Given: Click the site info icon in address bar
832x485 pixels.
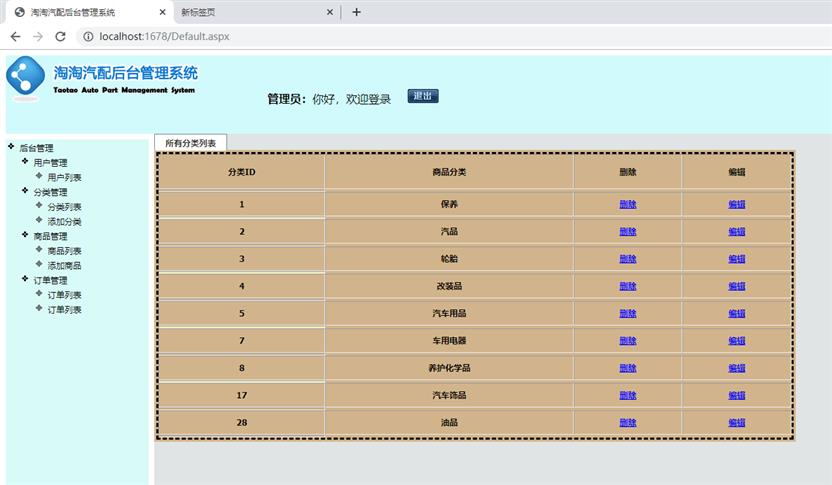Looking at the screenshot, I should tap(87, 37).
